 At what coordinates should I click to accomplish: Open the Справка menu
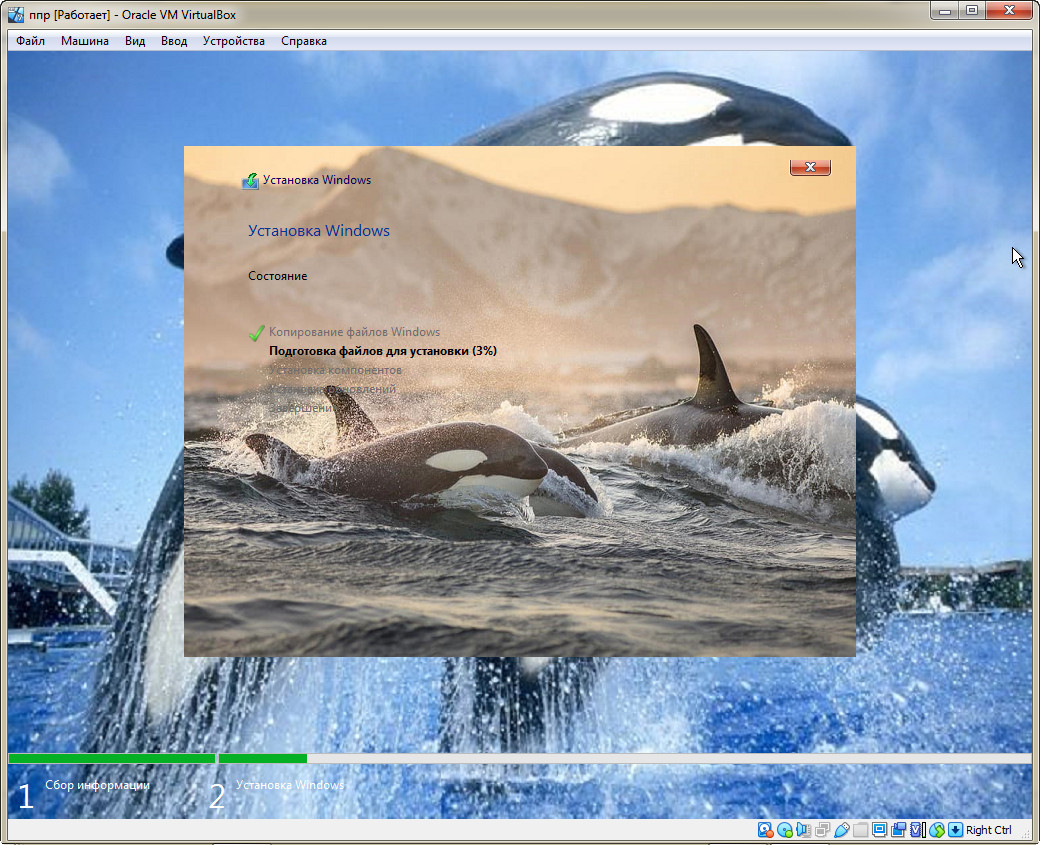pos(304,41)
